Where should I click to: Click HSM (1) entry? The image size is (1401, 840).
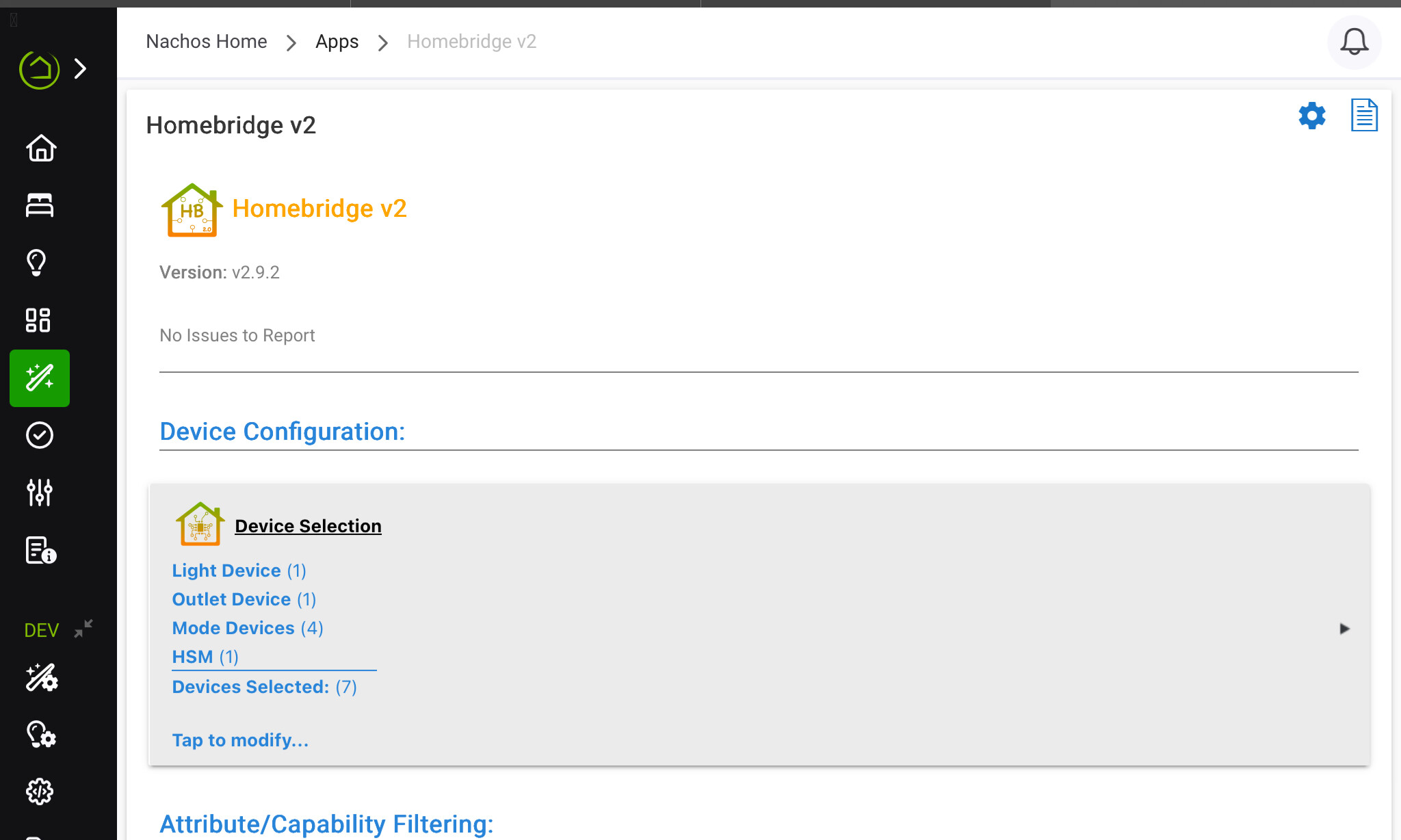coord(205,657)
